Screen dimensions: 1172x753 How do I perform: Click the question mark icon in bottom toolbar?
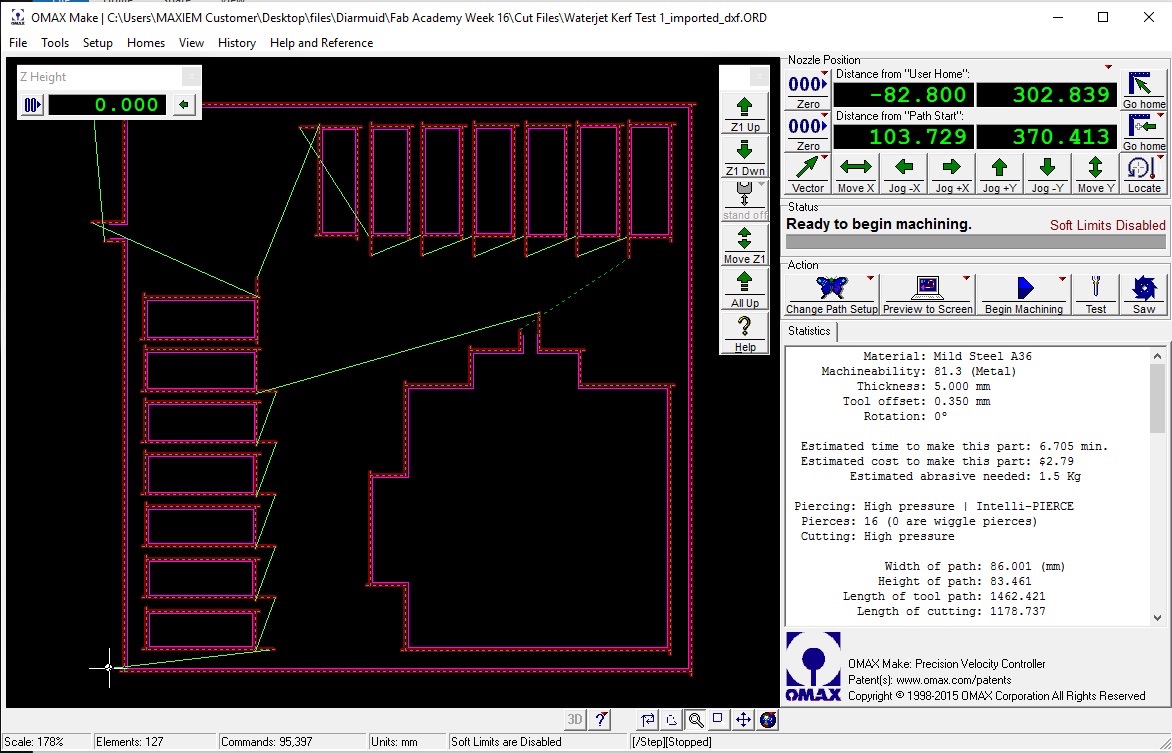[599, 719]
